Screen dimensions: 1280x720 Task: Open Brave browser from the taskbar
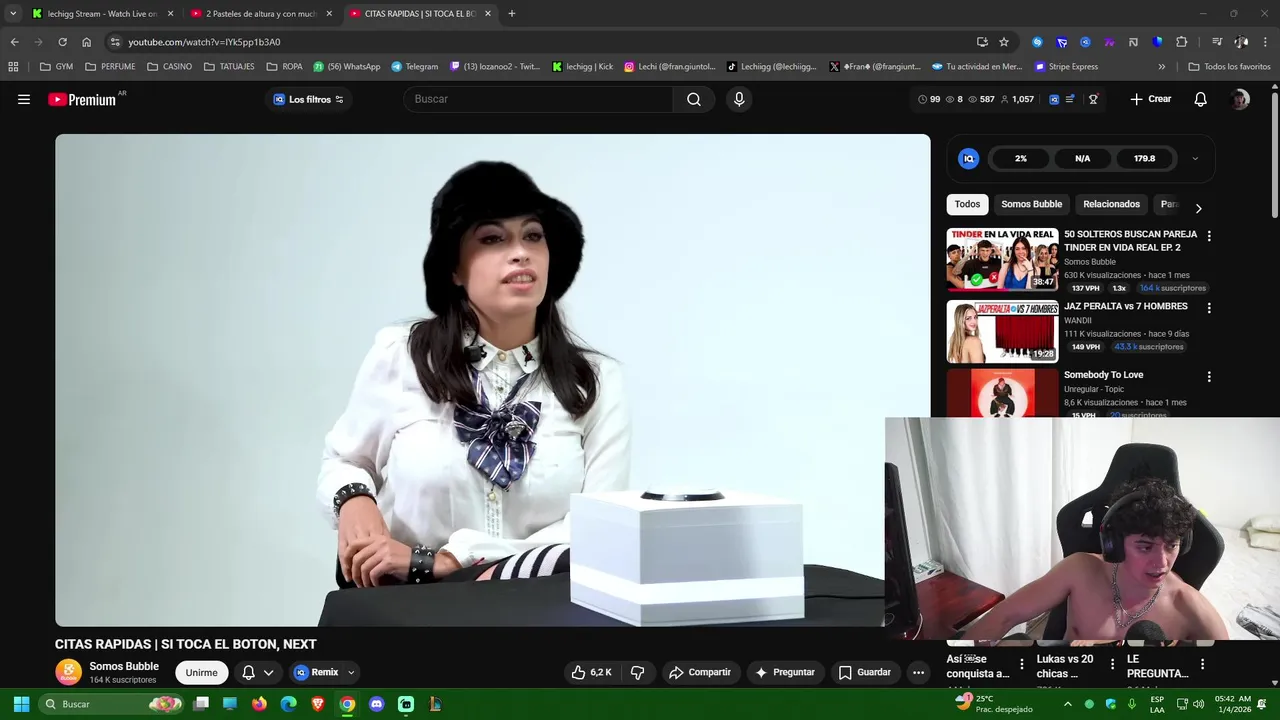[x=318, y=704]
